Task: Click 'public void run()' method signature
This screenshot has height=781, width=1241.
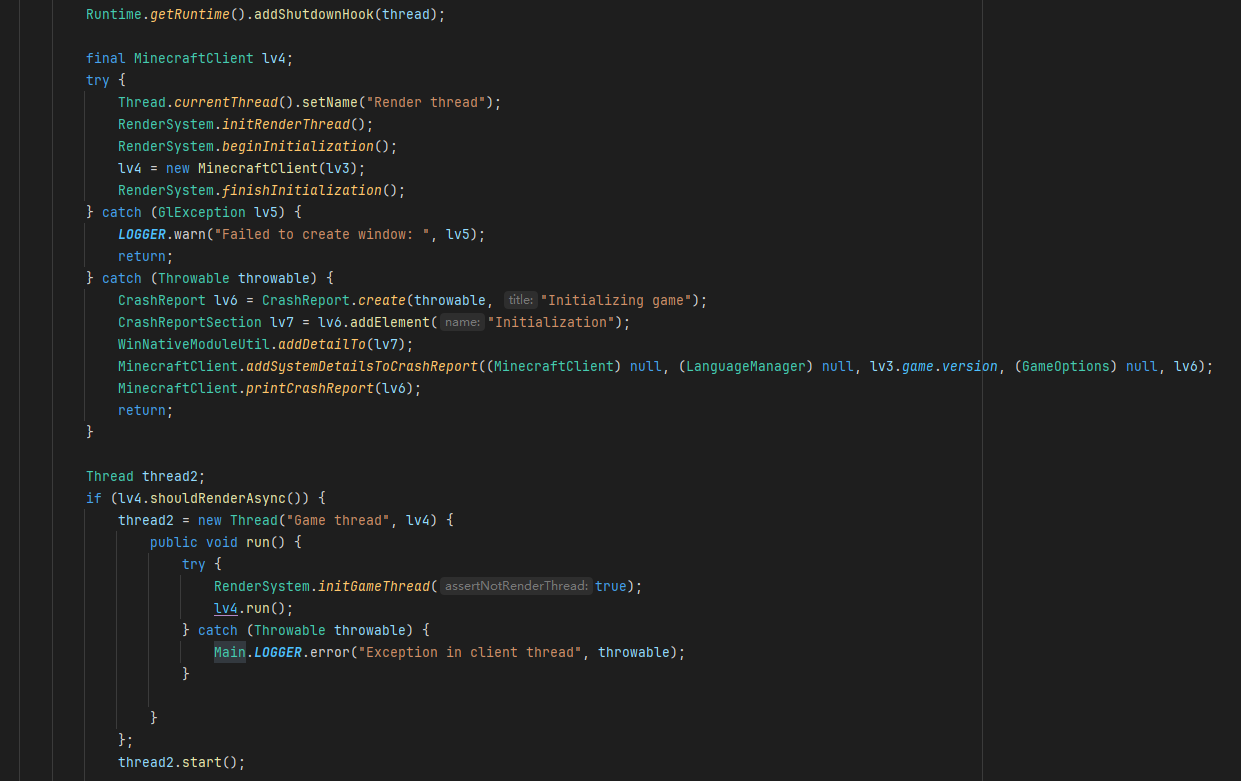Action: [218, 543]
